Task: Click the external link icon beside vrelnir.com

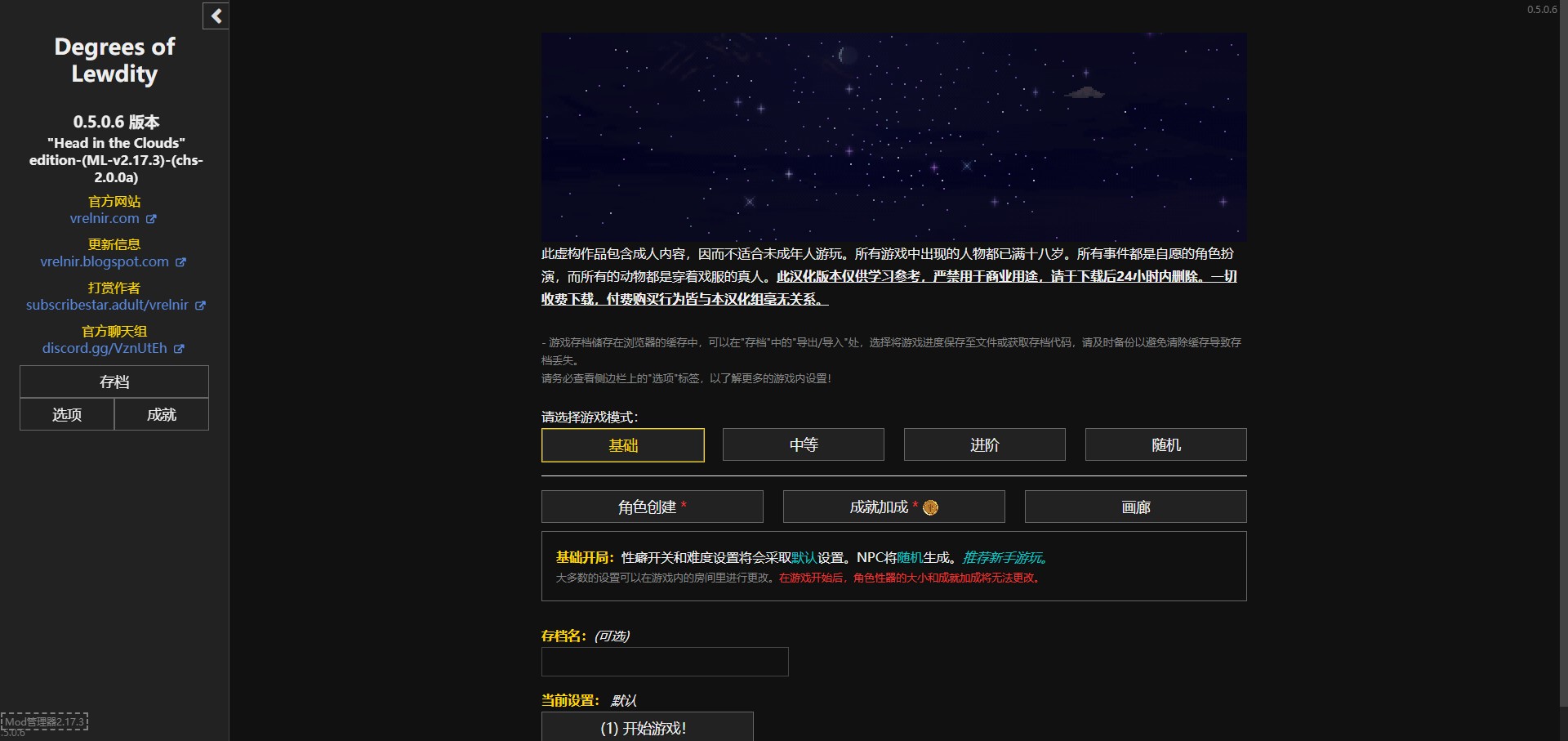Action: (151, 219)
